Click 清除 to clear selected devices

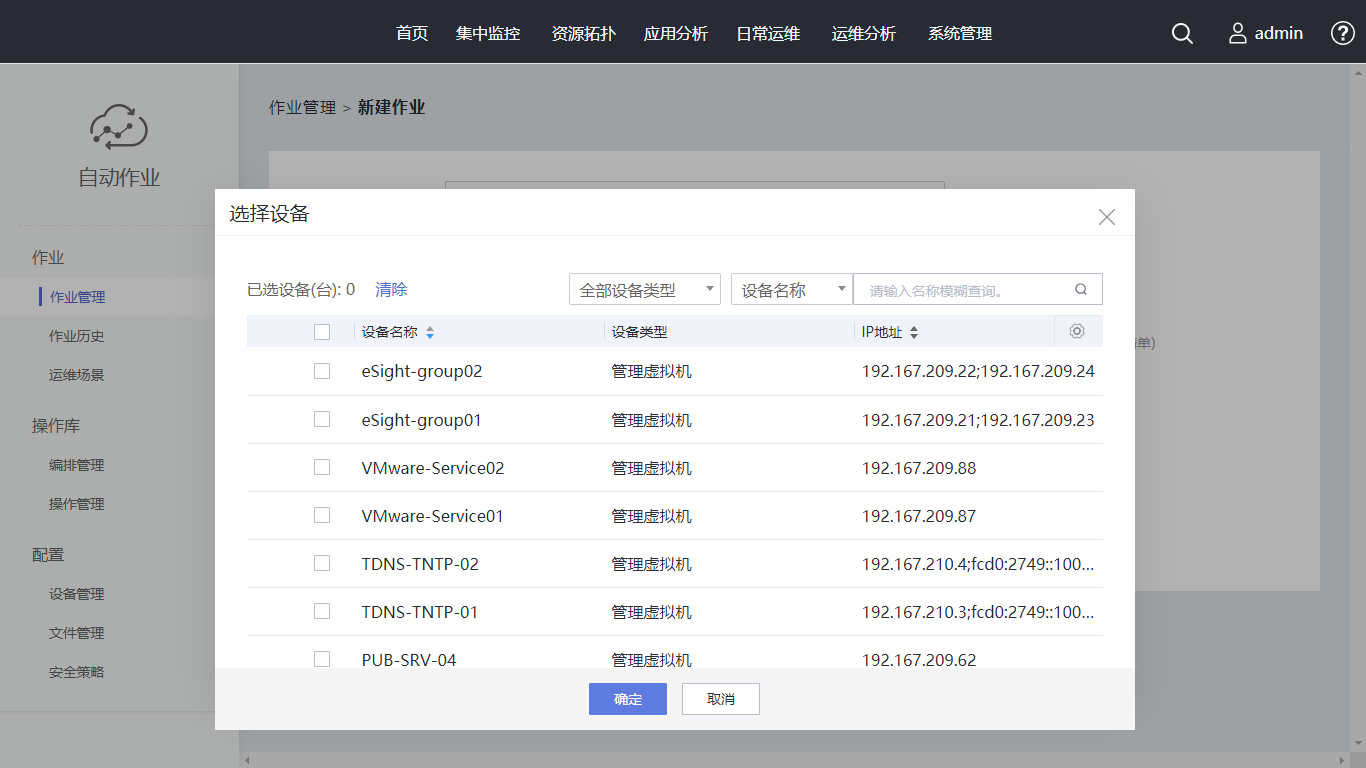tap(391, 290)
